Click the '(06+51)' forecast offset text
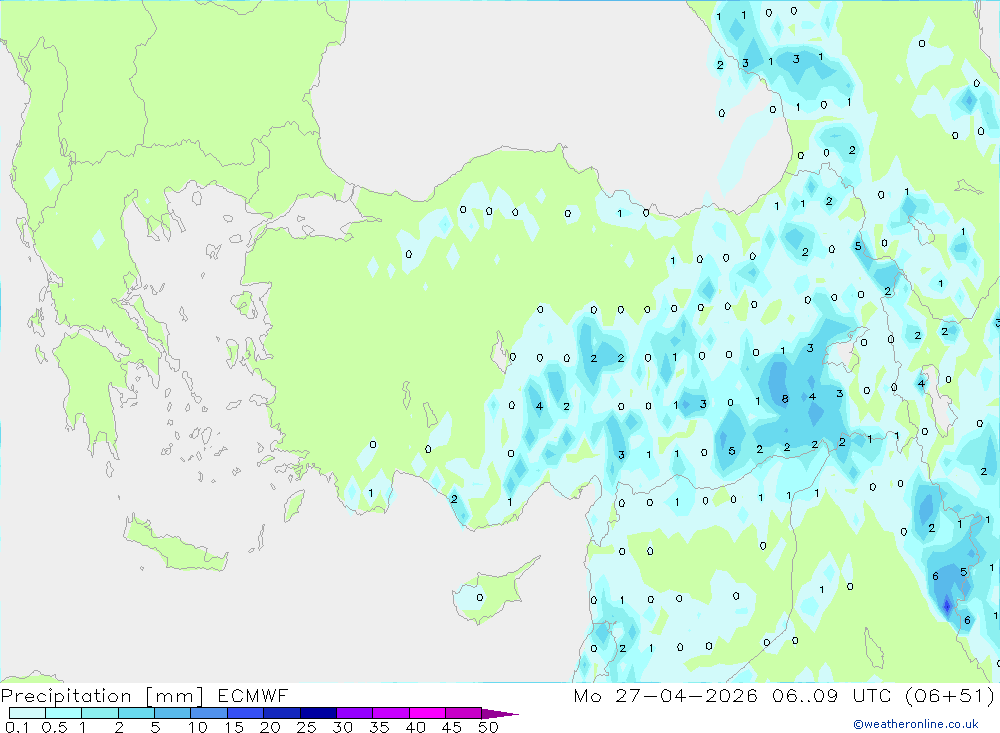This screenshot has height=733, width=1000. (950, 696)
